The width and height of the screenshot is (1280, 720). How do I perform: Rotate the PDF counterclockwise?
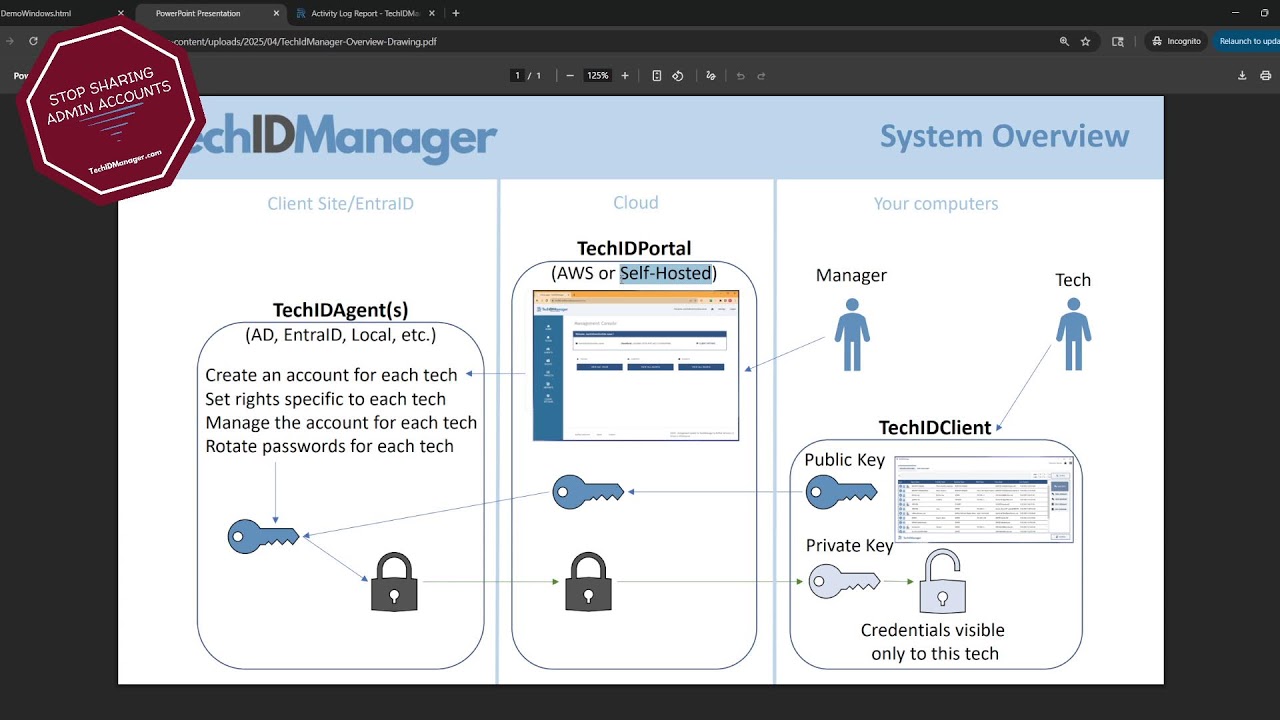click(678, 76)
